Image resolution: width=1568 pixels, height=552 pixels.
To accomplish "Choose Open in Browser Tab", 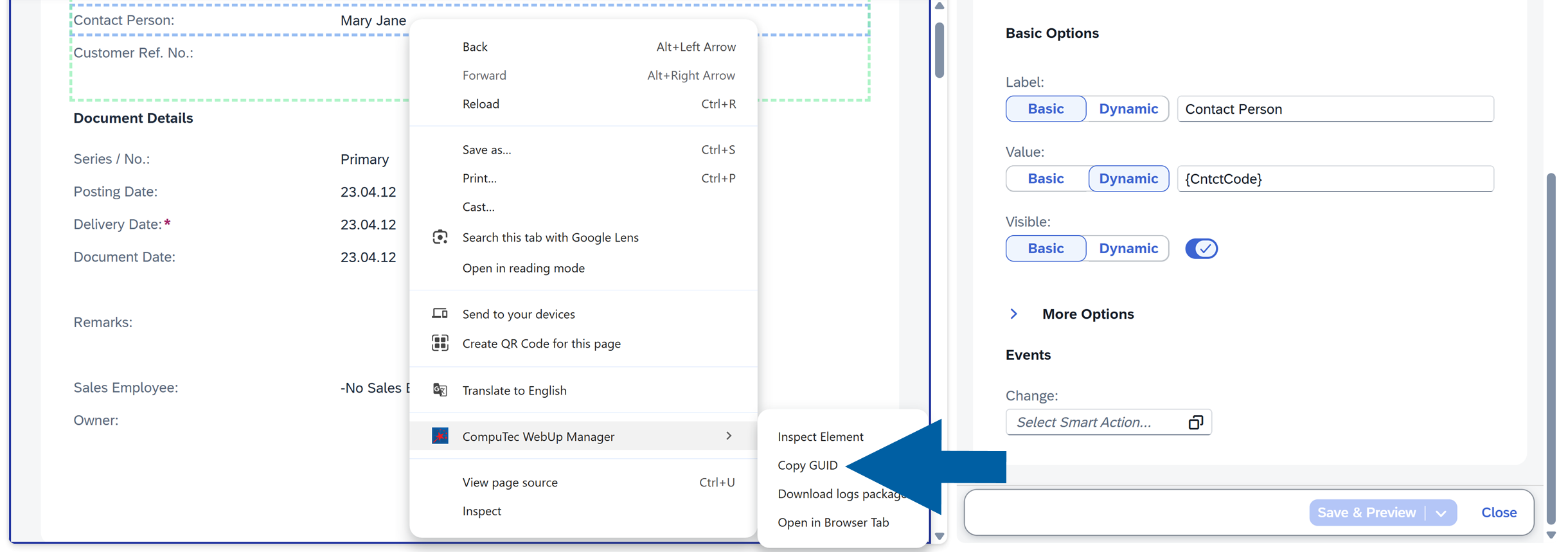I will tap(833, 522).
